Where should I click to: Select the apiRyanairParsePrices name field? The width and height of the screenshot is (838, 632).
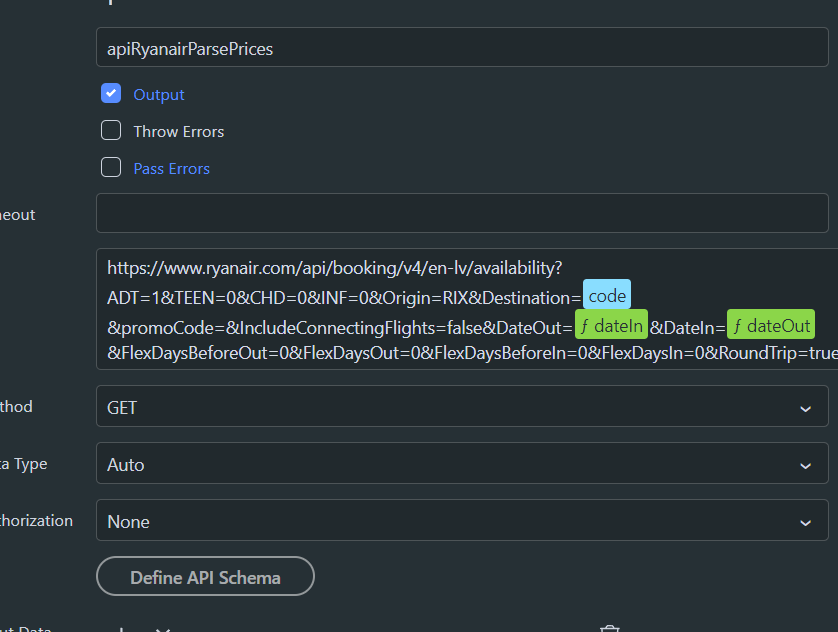pyautogui.click(x=460, y=47)
